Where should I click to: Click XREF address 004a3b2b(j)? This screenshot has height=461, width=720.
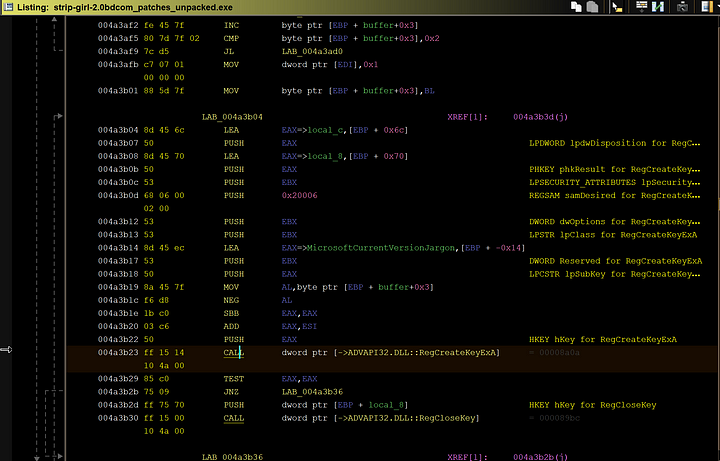click(540, 457)
